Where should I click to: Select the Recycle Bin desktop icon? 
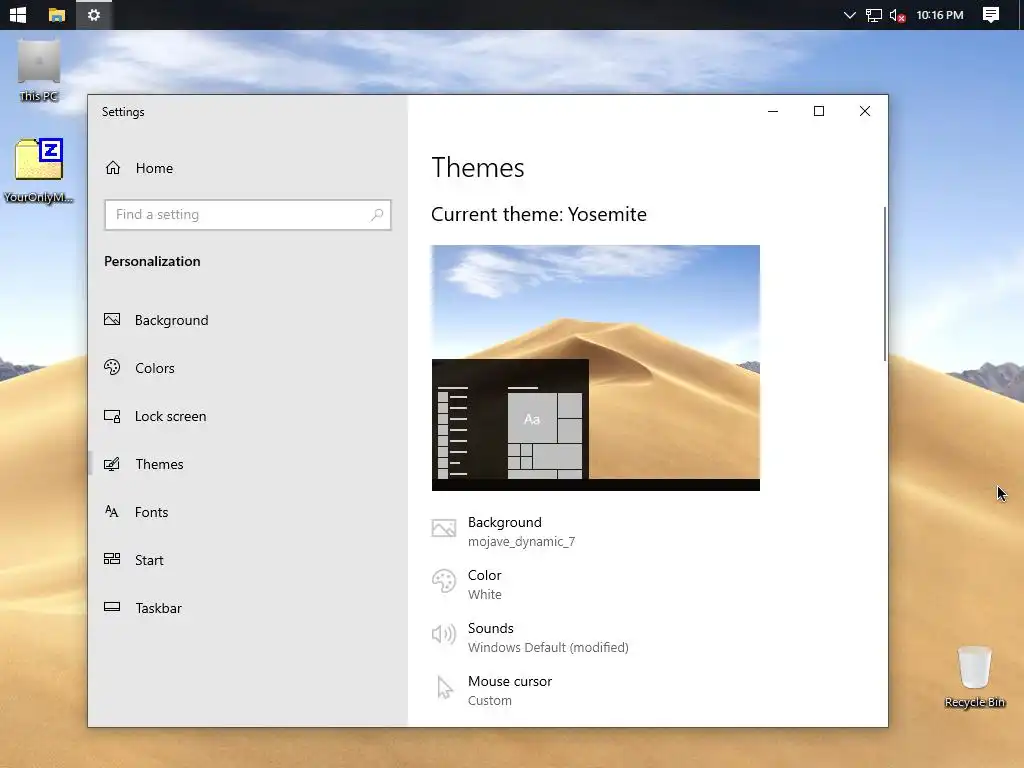point(974,677)
